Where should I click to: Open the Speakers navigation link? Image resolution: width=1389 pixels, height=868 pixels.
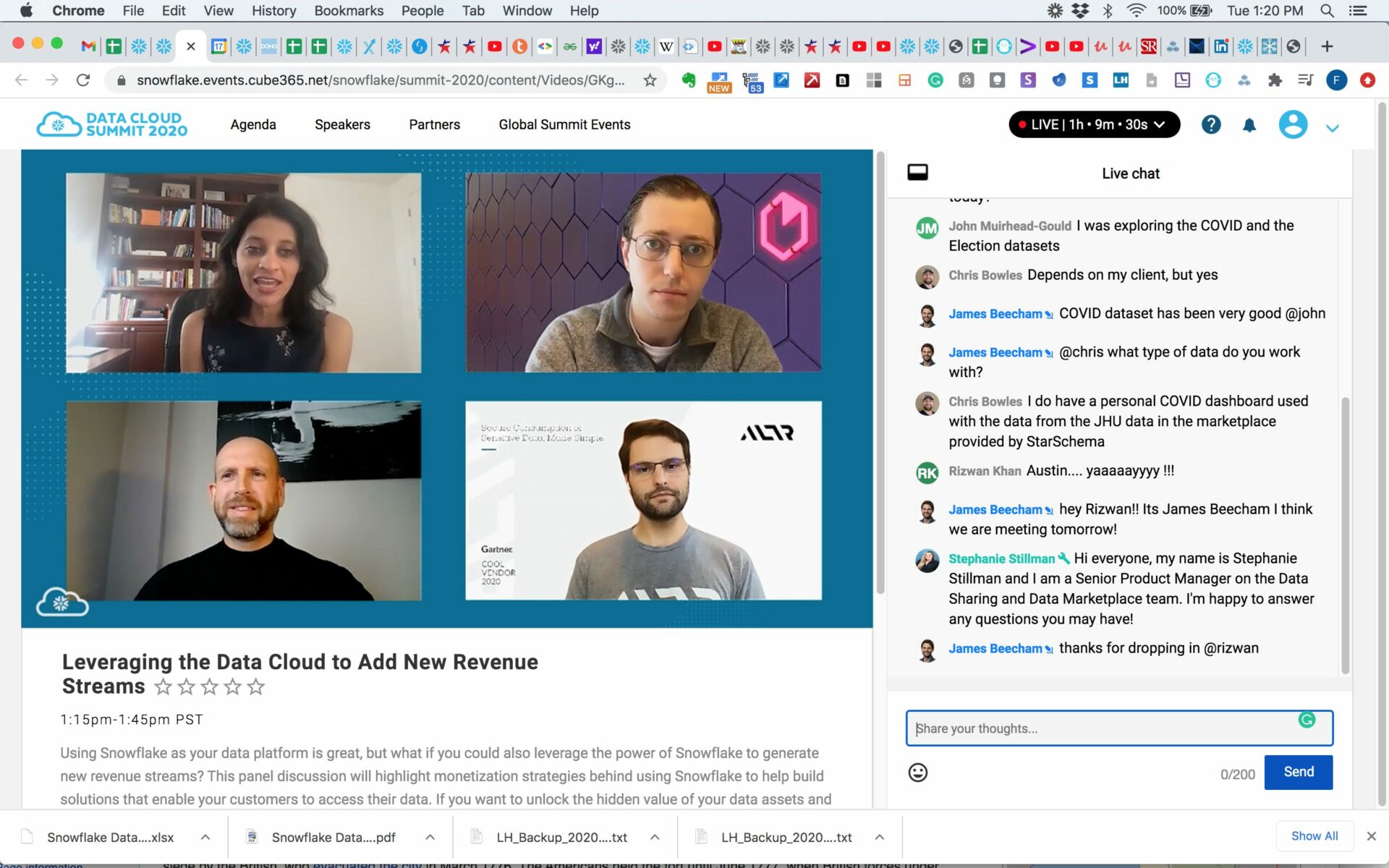pyautogui.click(x=342, y=124)
